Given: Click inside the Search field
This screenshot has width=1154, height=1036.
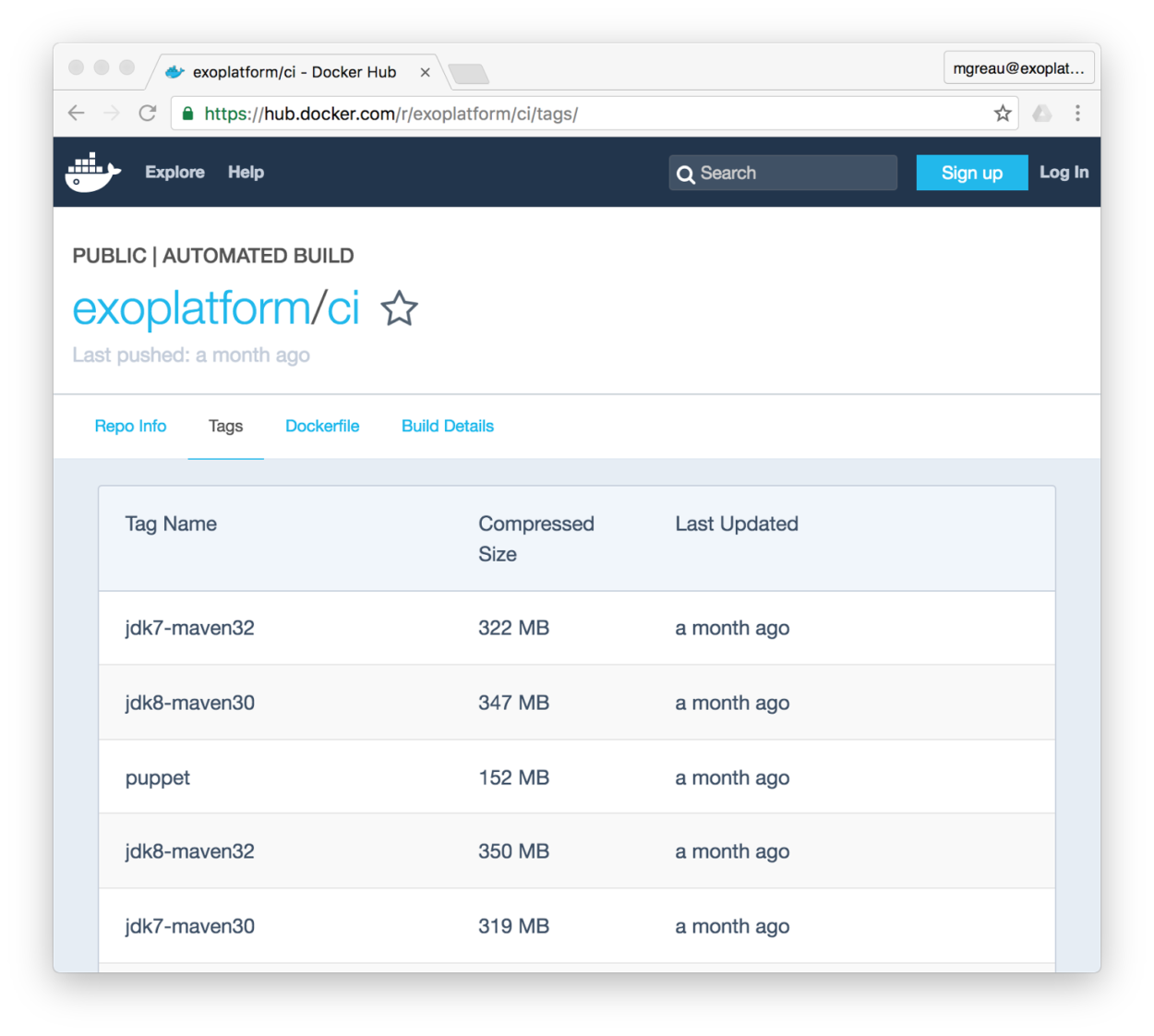Looking at the screenshot, I should click(794, 173).
